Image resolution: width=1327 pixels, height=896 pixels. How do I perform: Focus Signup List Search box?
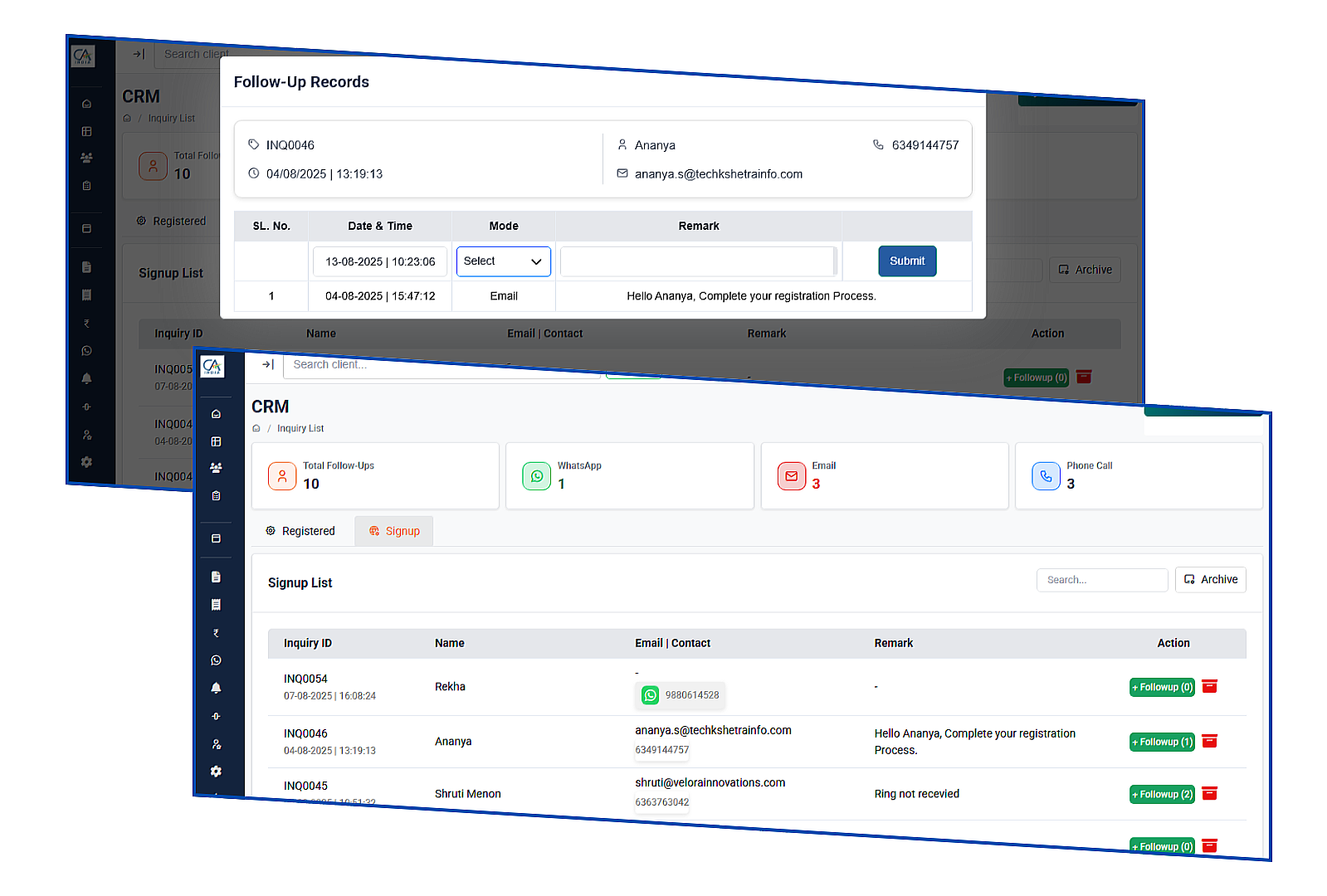[1102, 580]
